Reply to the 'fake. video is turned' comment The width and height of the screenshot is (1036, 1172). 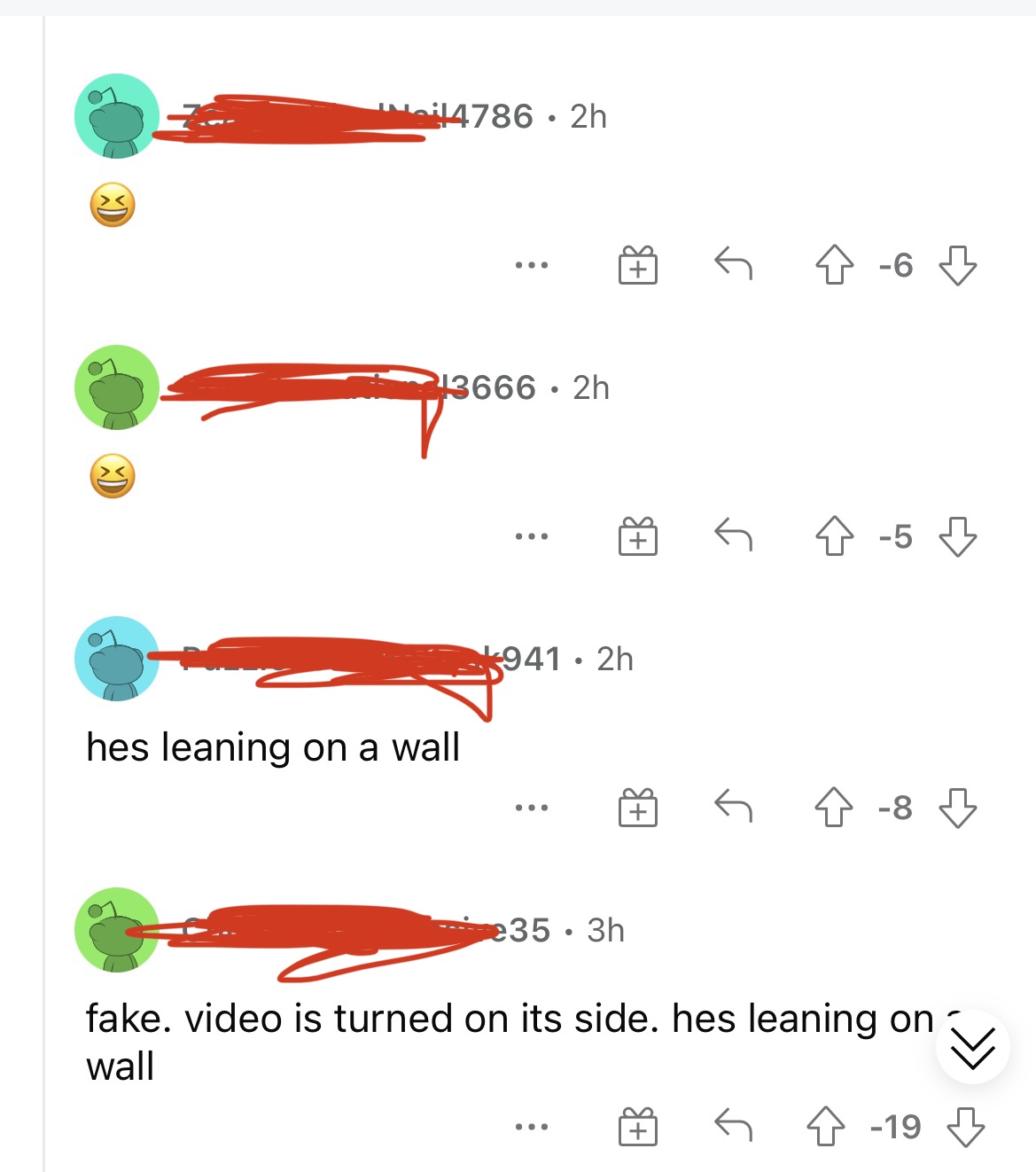pos(733,1126)
